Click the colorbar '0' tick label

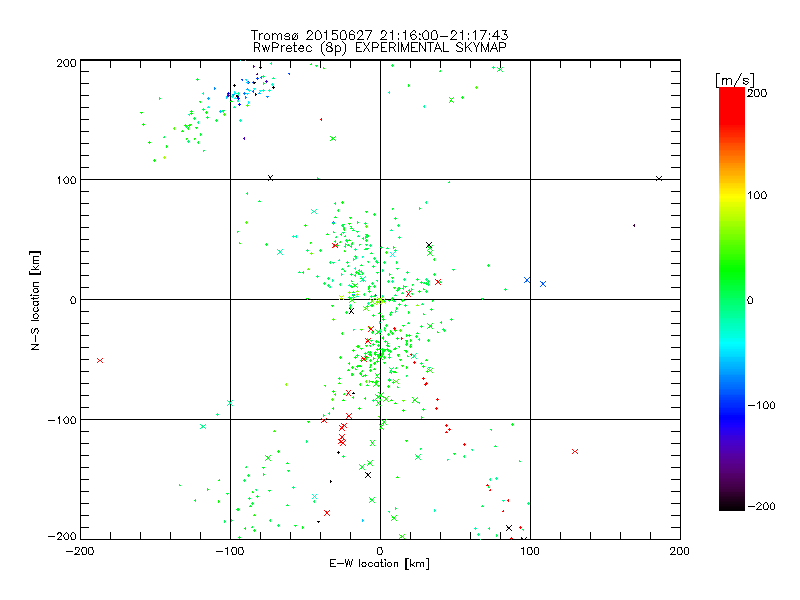tap(750, 300)
